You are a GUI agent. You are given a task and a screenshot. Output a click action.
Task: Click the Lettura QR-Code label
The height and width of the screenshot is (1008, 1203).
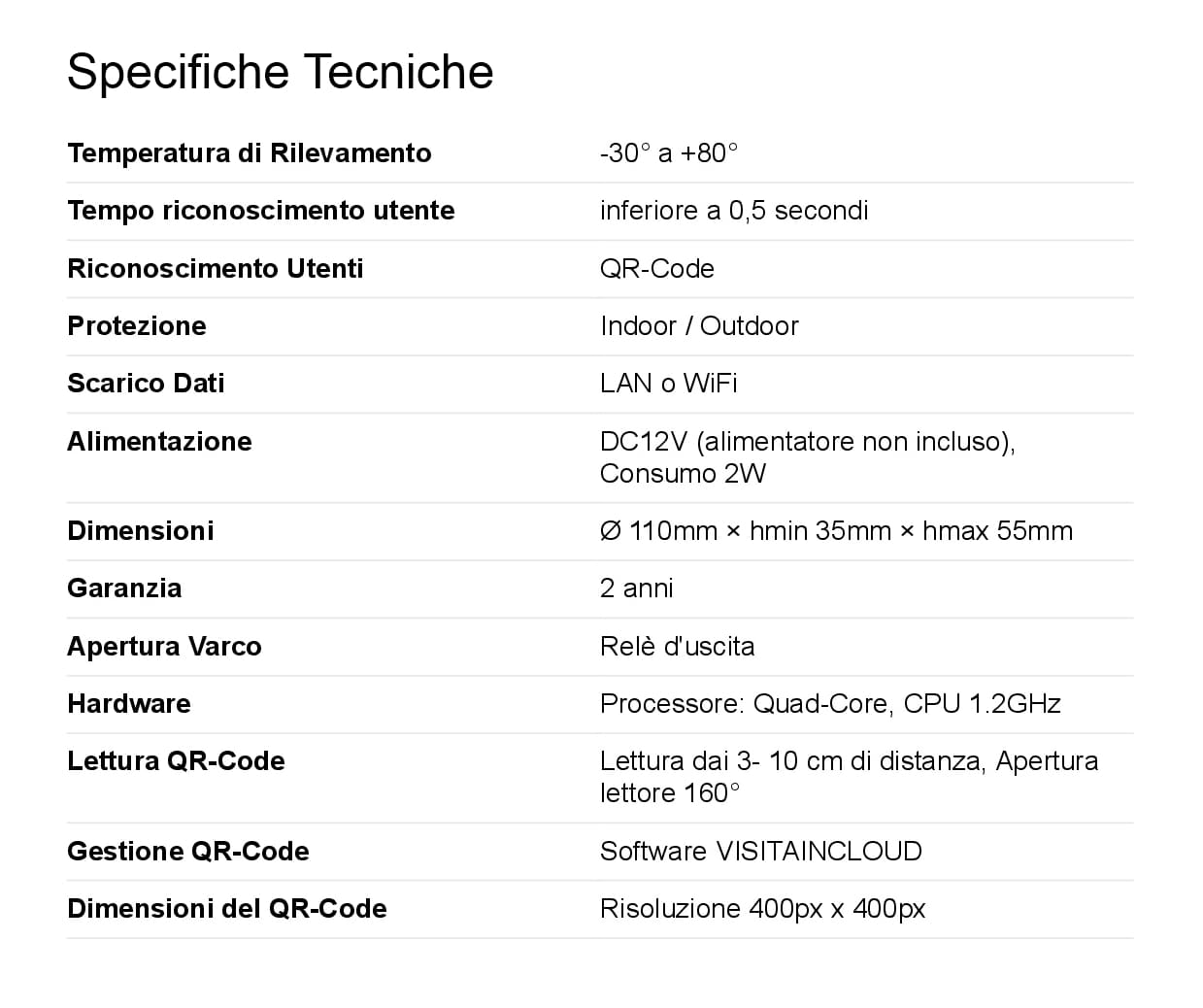pos(176,761)
